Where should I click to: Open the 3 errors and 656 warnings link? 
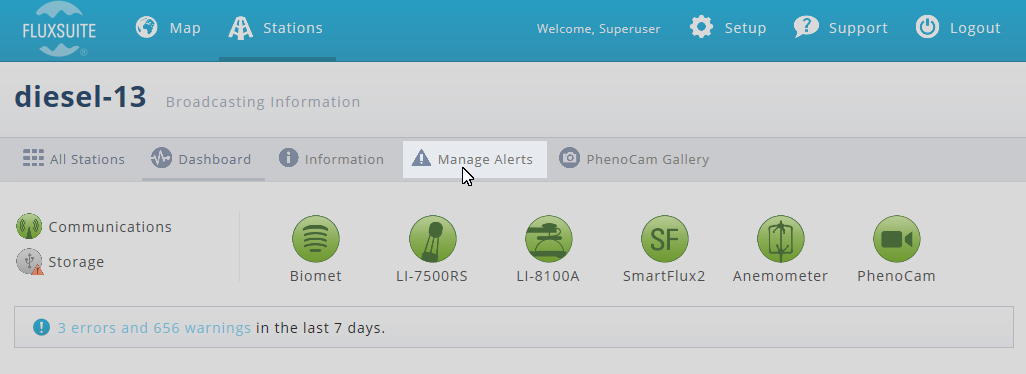154,328
